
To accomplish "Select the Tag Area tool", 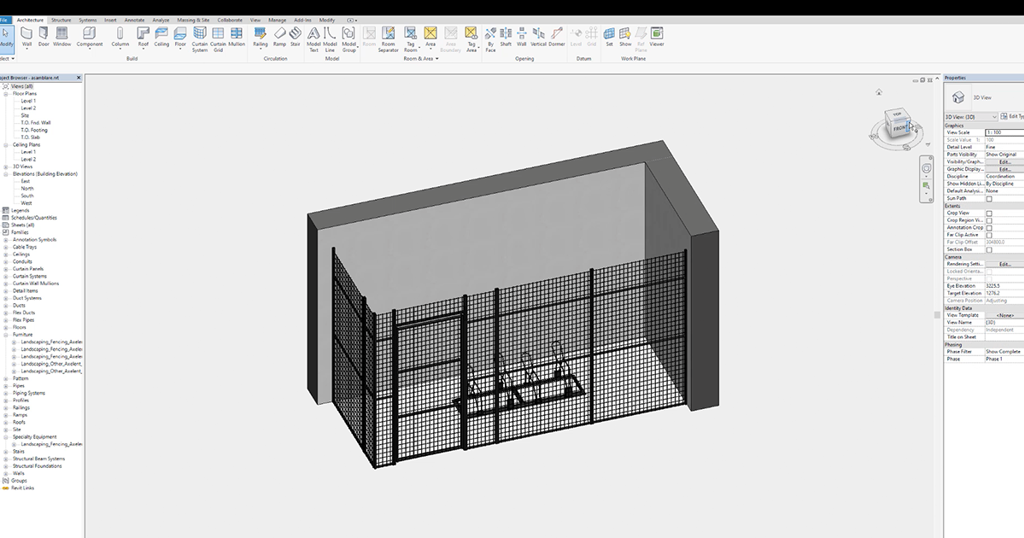I will pyautogui.click(x=471, y=39).
